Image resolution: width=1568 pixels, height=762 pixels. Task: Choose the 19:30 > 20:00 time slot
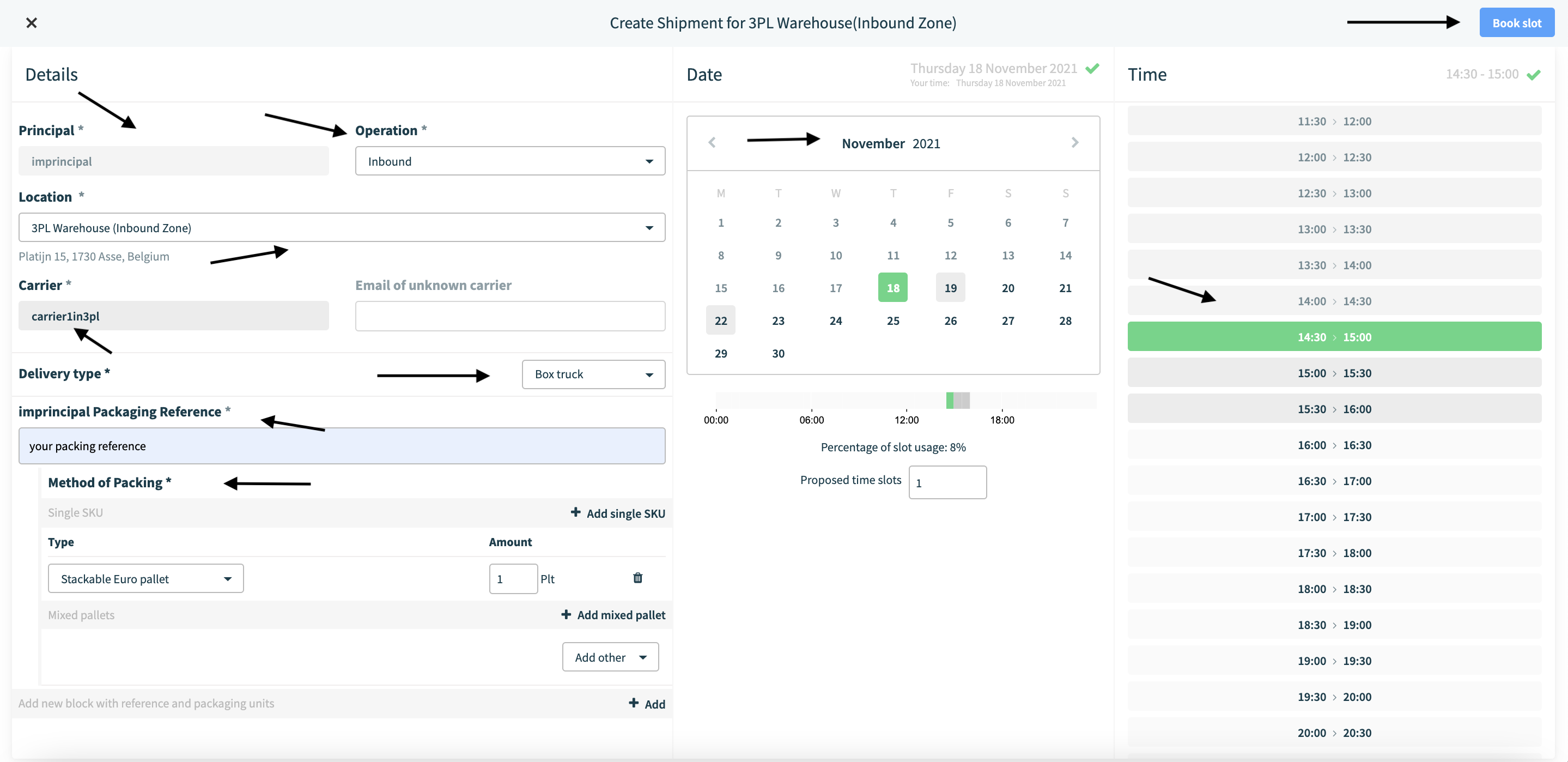(x=1334, y=696)
